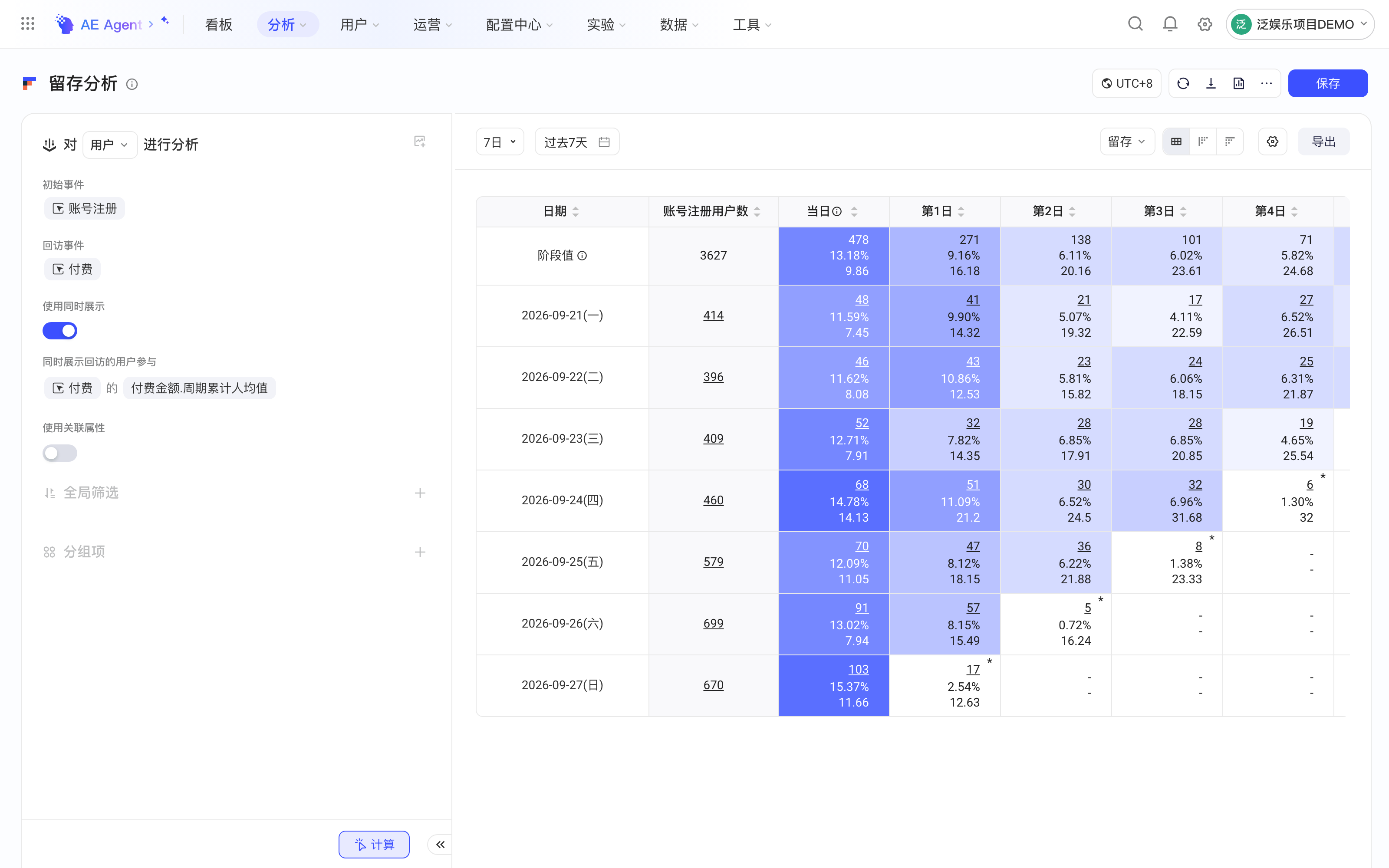
Task: Open the more options ellipsis menu
Action: point(1267,84)
